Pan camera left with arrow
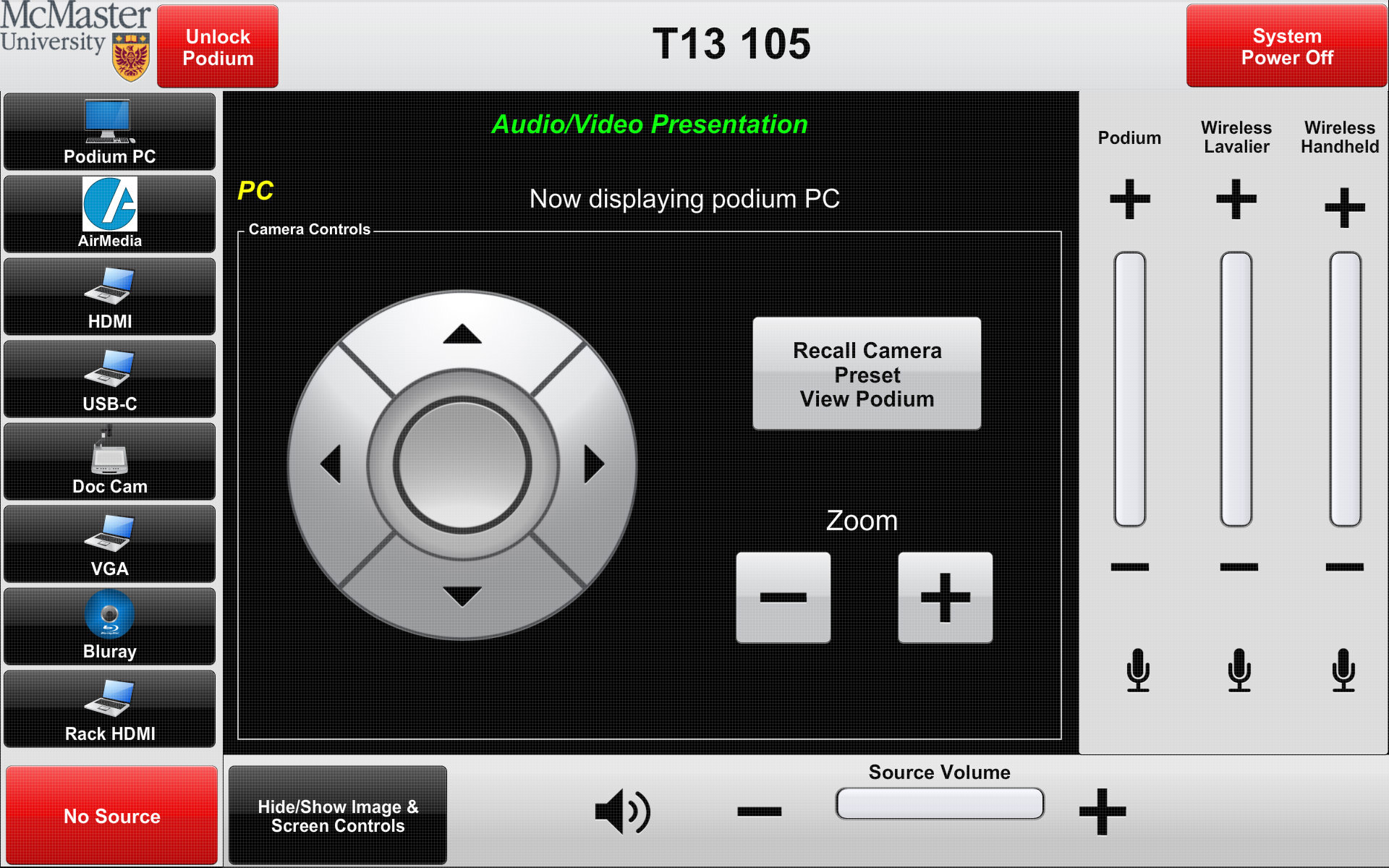This screenshot has height=868, width=1389. tap(331, 464)
